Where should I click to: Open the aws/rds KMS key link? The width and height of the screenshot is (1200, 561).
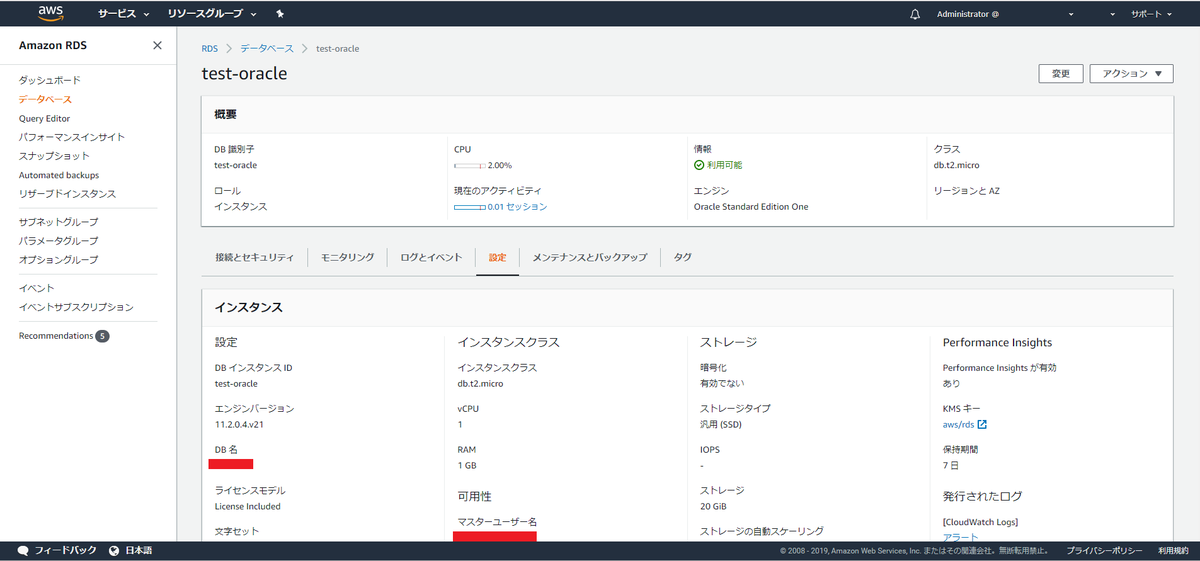pyautogui.click(x=958, y=424)
